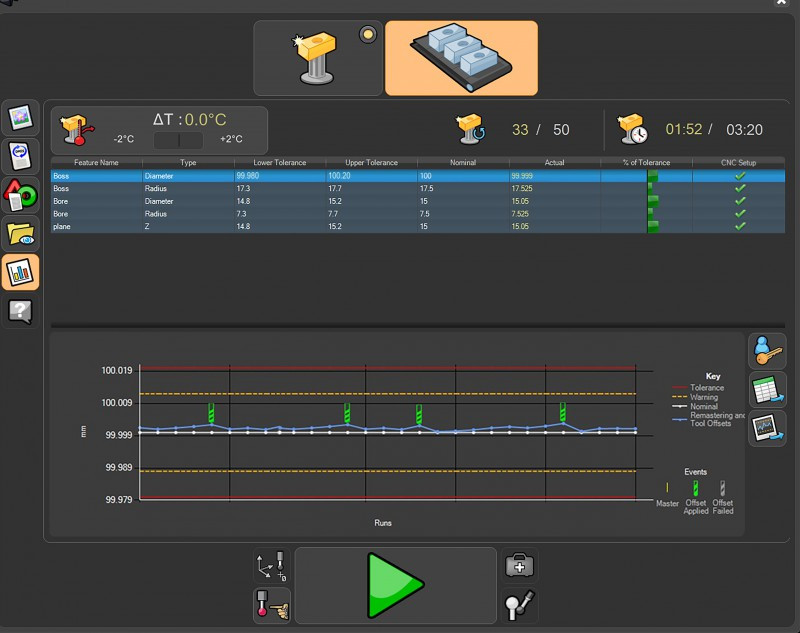This screenshot has height=633, width=800.
Task: Sort by the Actual column header
Action: [555, 163]
